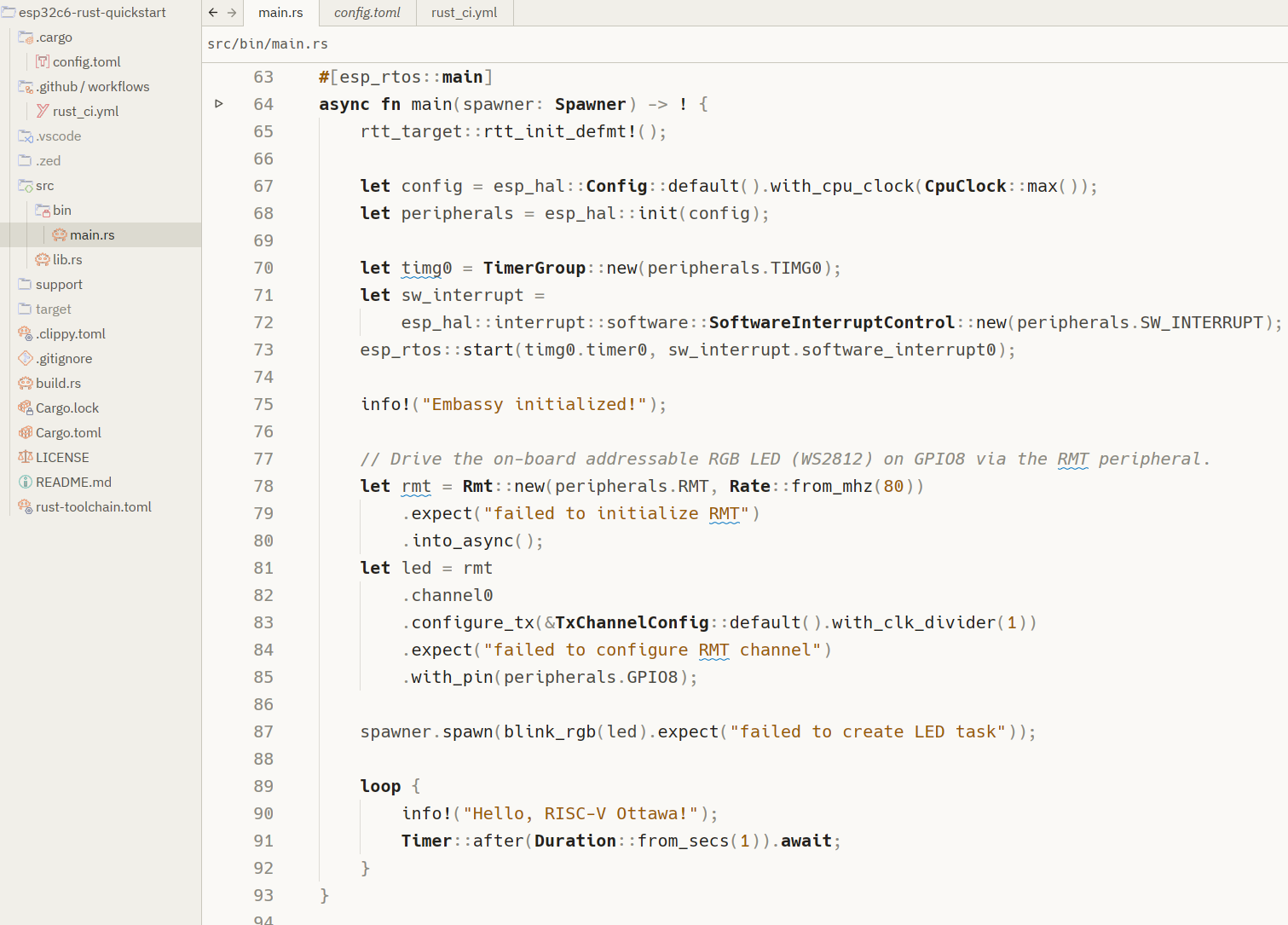The image size is (1288, 925).
Task: Click the Rust crab icon beside lib.rs
Action: coord(43,259)
